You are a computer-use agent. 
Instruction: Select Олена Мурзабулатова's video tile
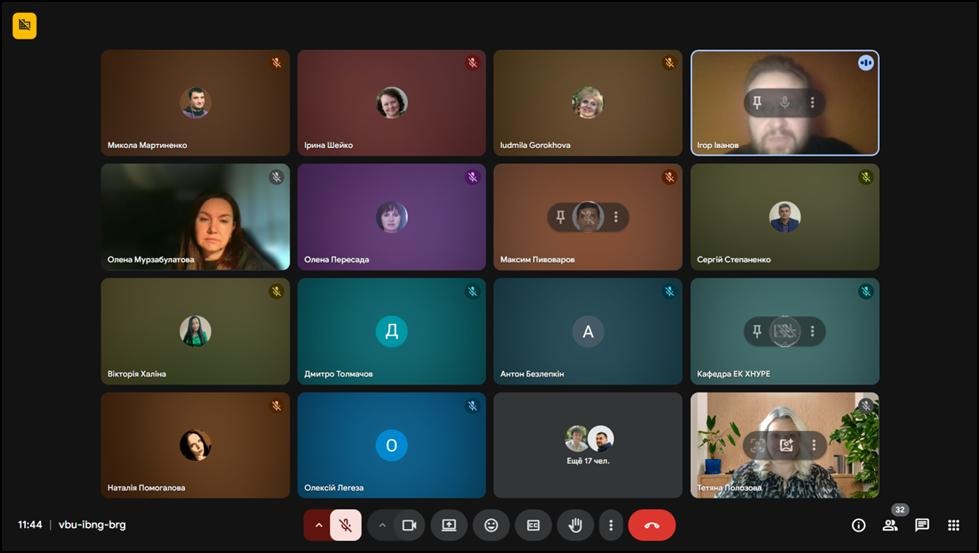click(195, 217)
